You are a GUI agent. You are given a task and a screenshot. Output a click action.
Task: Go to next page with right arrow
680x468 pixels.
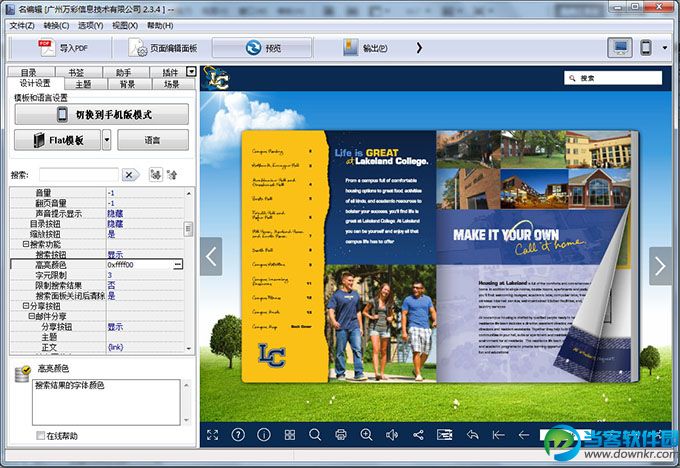click(x=660, y=266)
